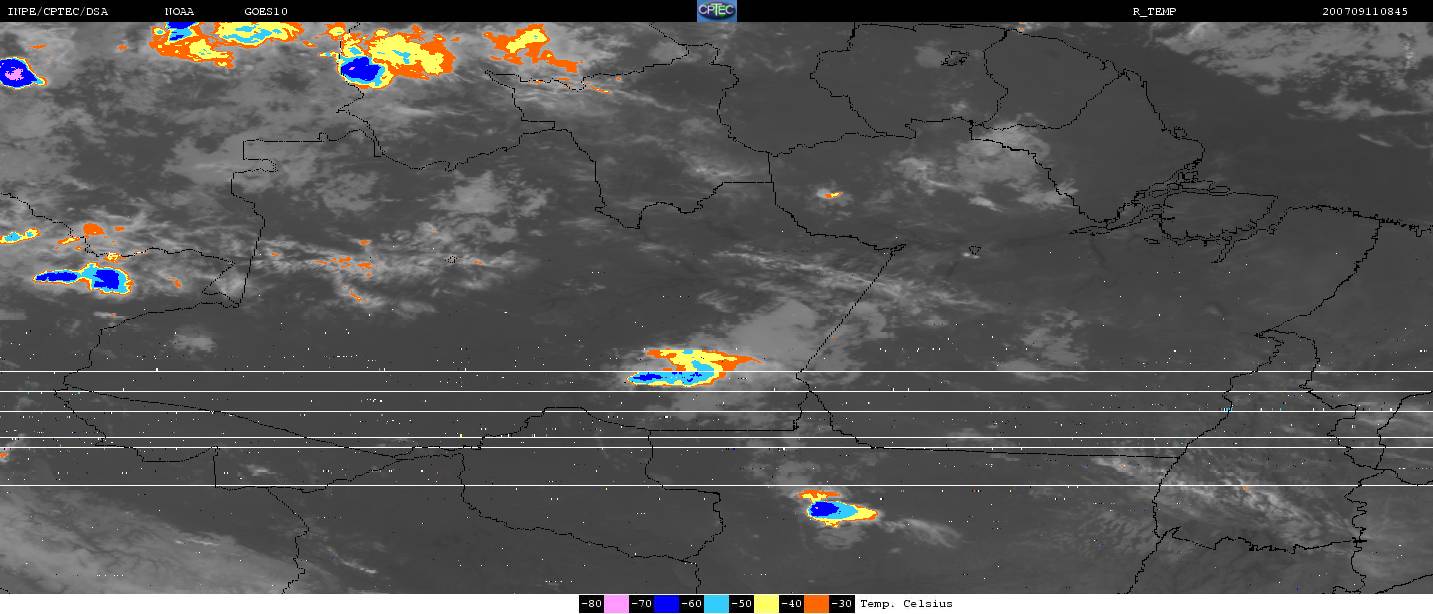Click the light blue legend swatch

(x=716, y=604)
